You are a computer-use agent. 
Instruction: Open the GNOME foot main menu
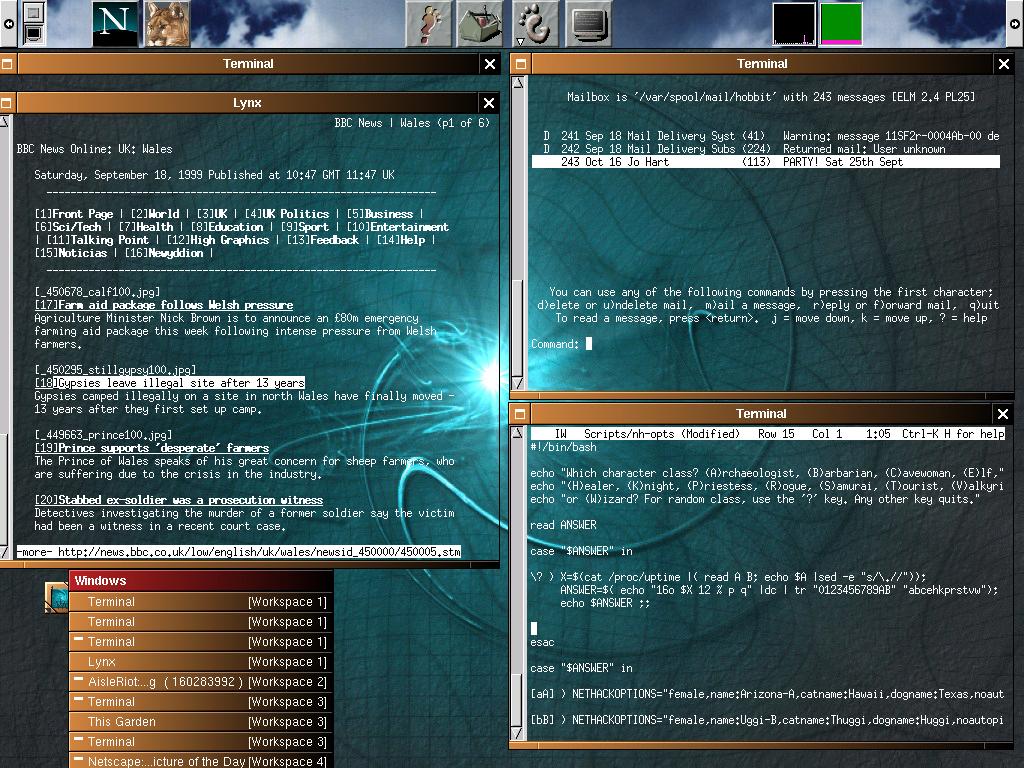[536, 24]
